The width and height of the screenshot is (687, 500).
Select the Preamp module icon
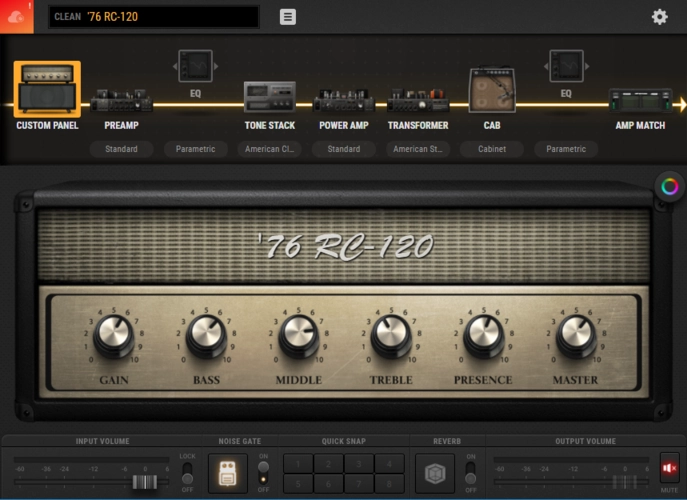[121, 100]
